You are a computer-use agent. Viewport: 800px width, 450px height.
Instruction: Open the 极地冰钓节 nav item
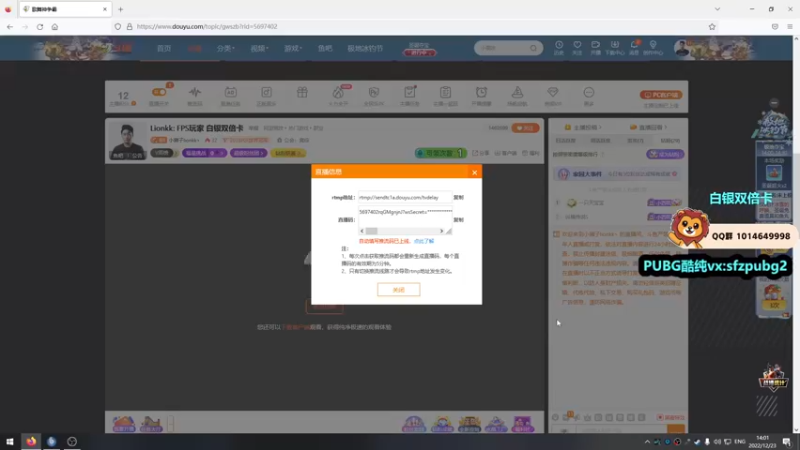tap(365, 48)
